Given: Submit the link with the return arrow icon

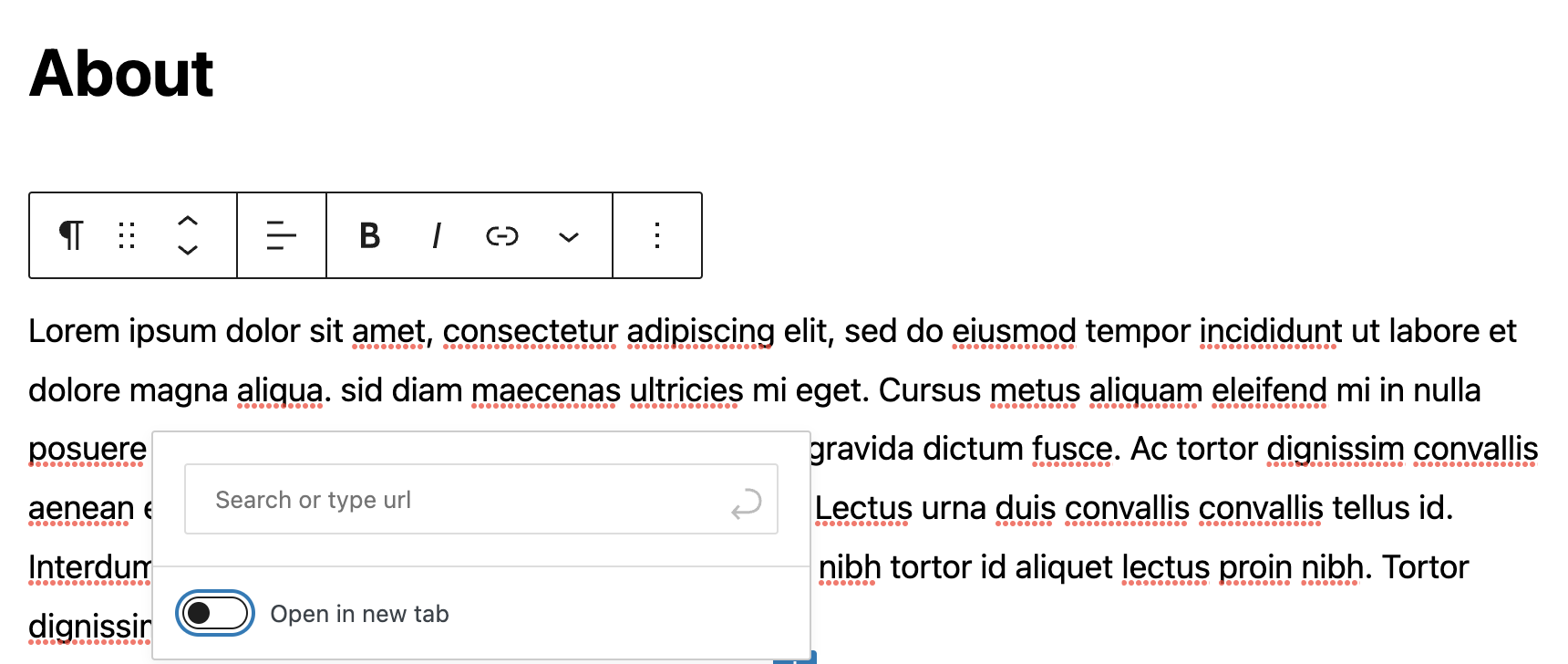Looking at the screenshot, I should pyautogui.click(x=747, y=503).
